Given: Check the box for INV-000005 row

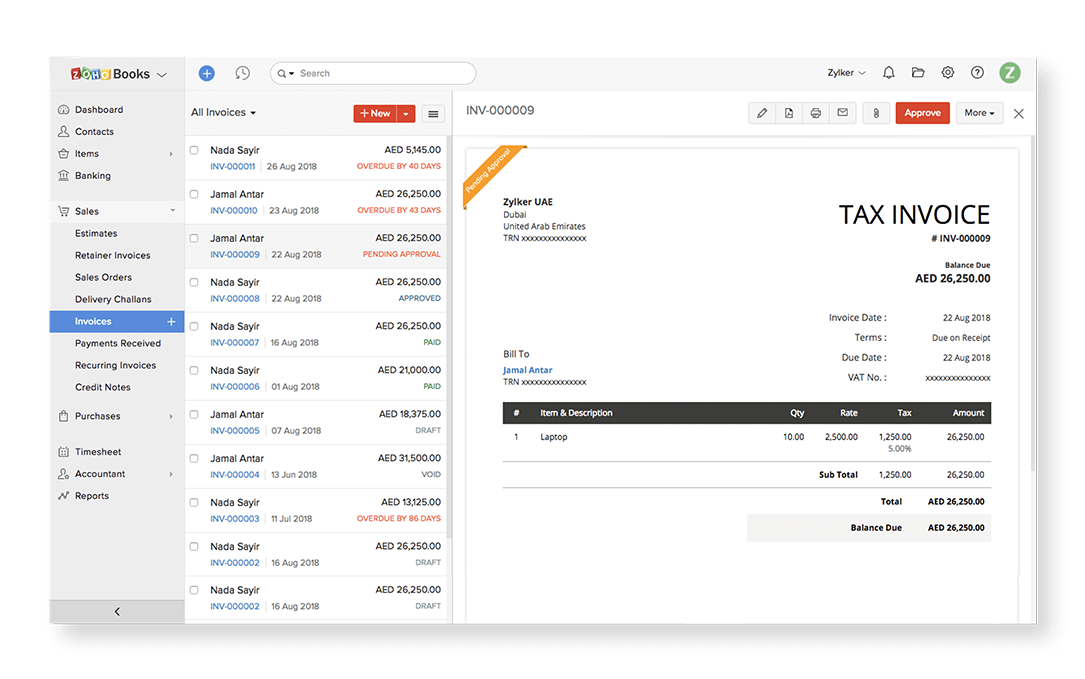Looking at the screenshot, I should (x=194, y=415).
